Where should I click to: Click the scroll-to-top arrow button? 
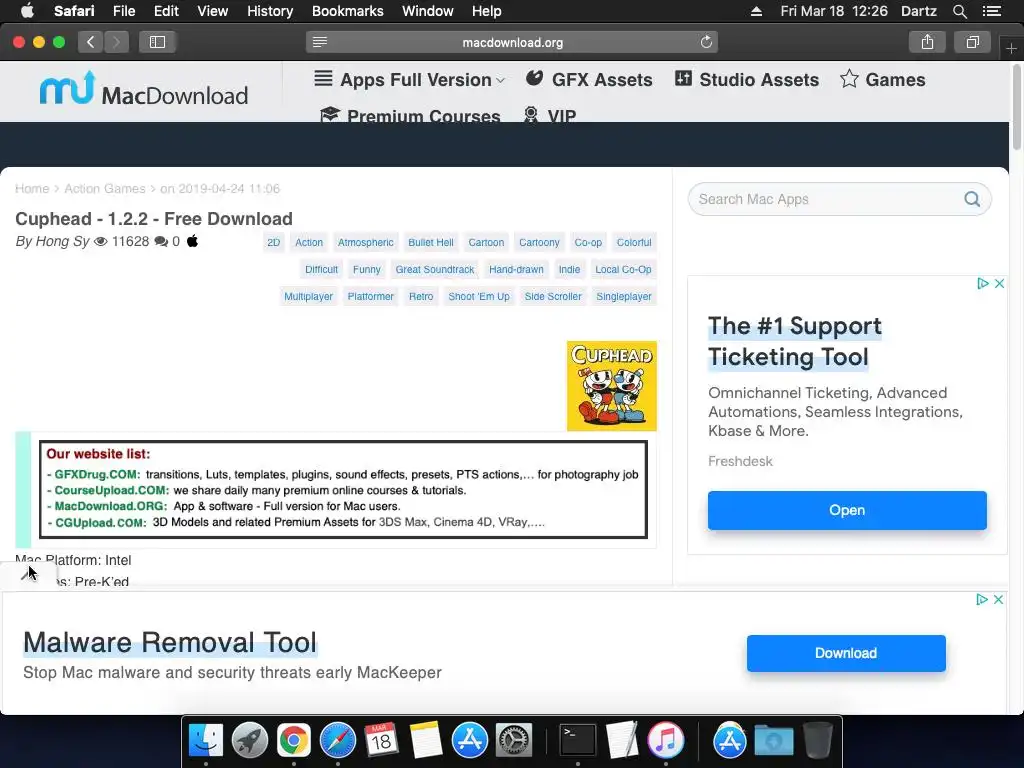[29, 575]
